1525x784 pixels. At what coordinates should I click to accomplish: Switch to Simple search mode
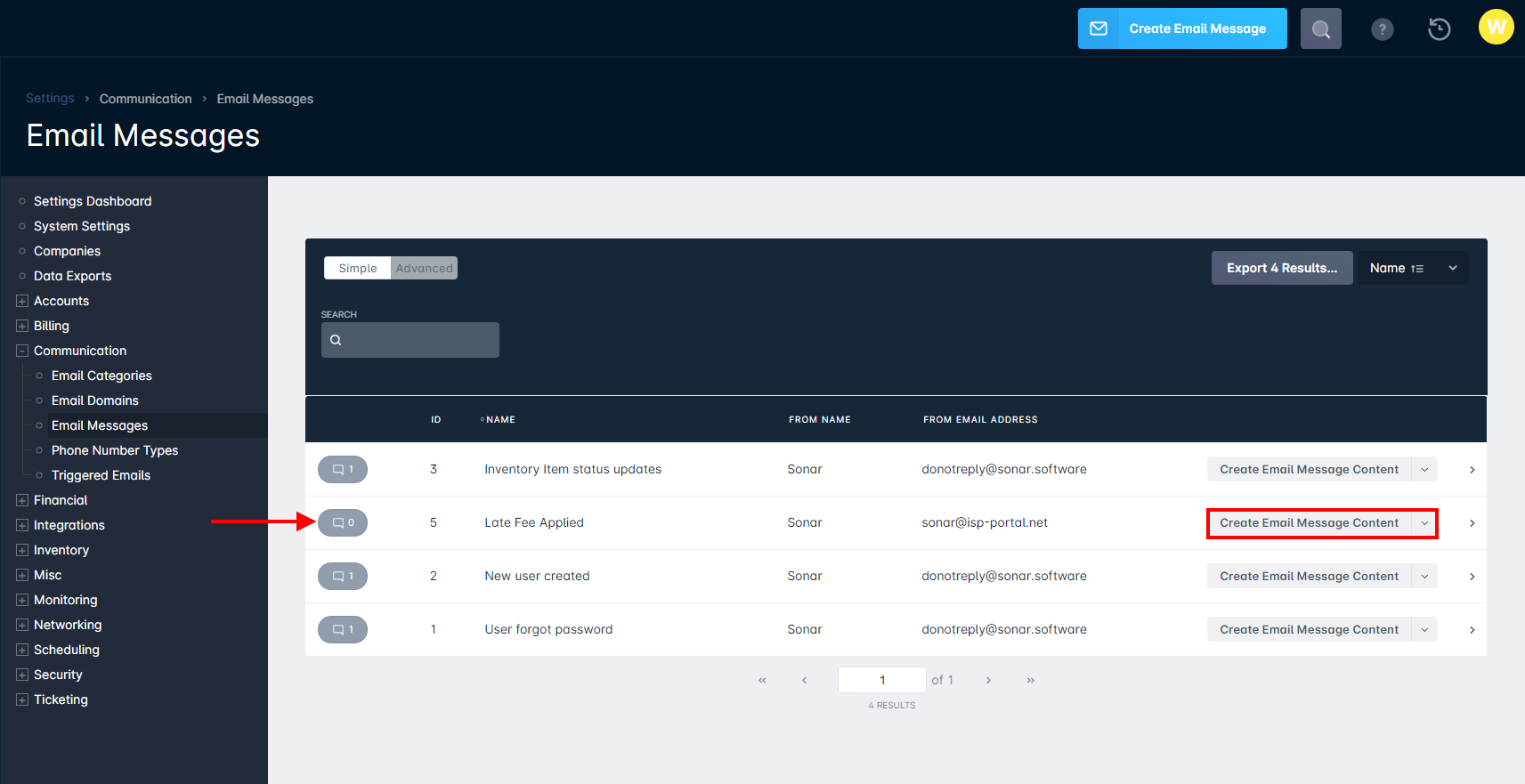358,268
